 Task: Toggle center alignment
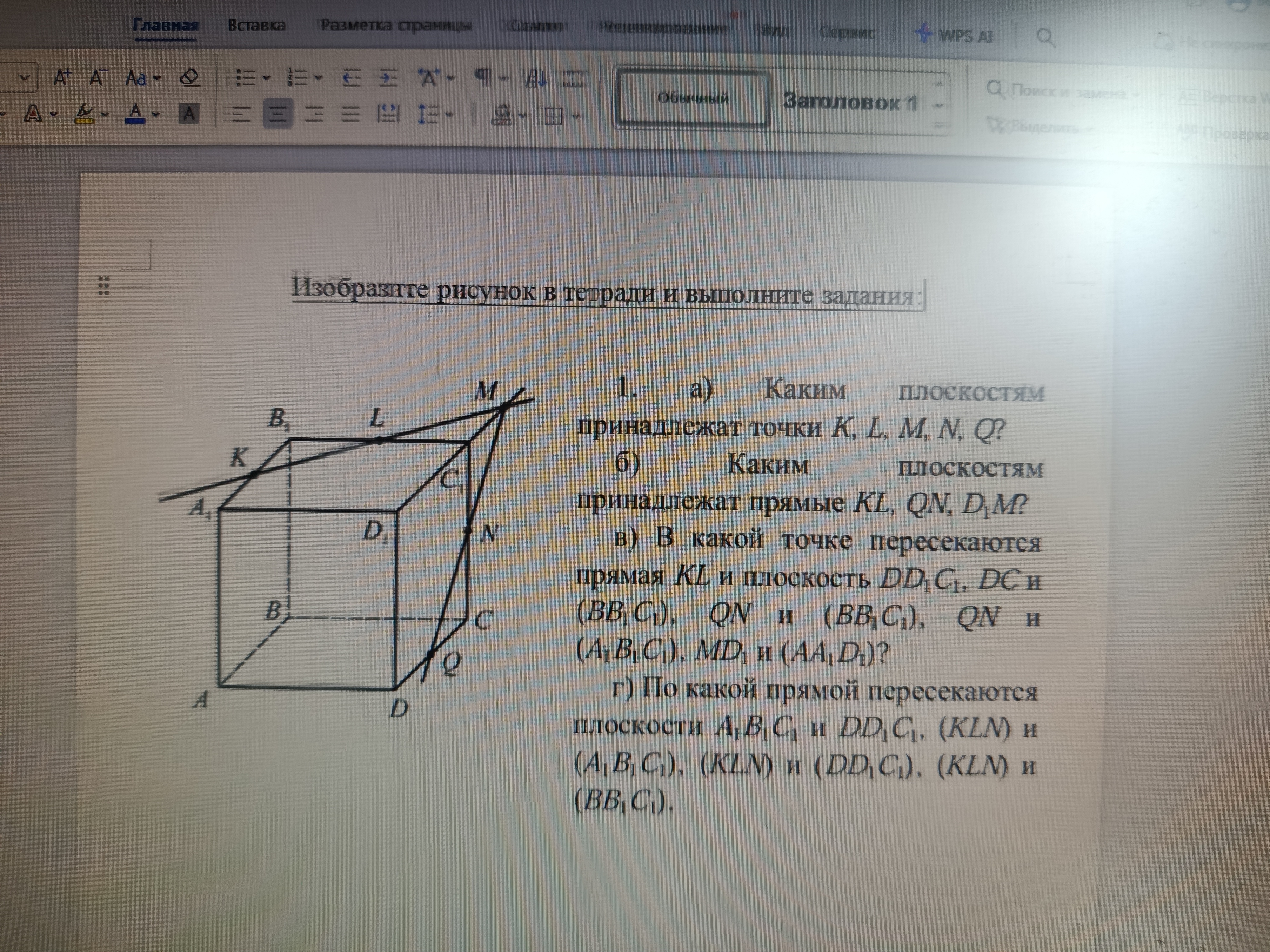coord(277,115)
